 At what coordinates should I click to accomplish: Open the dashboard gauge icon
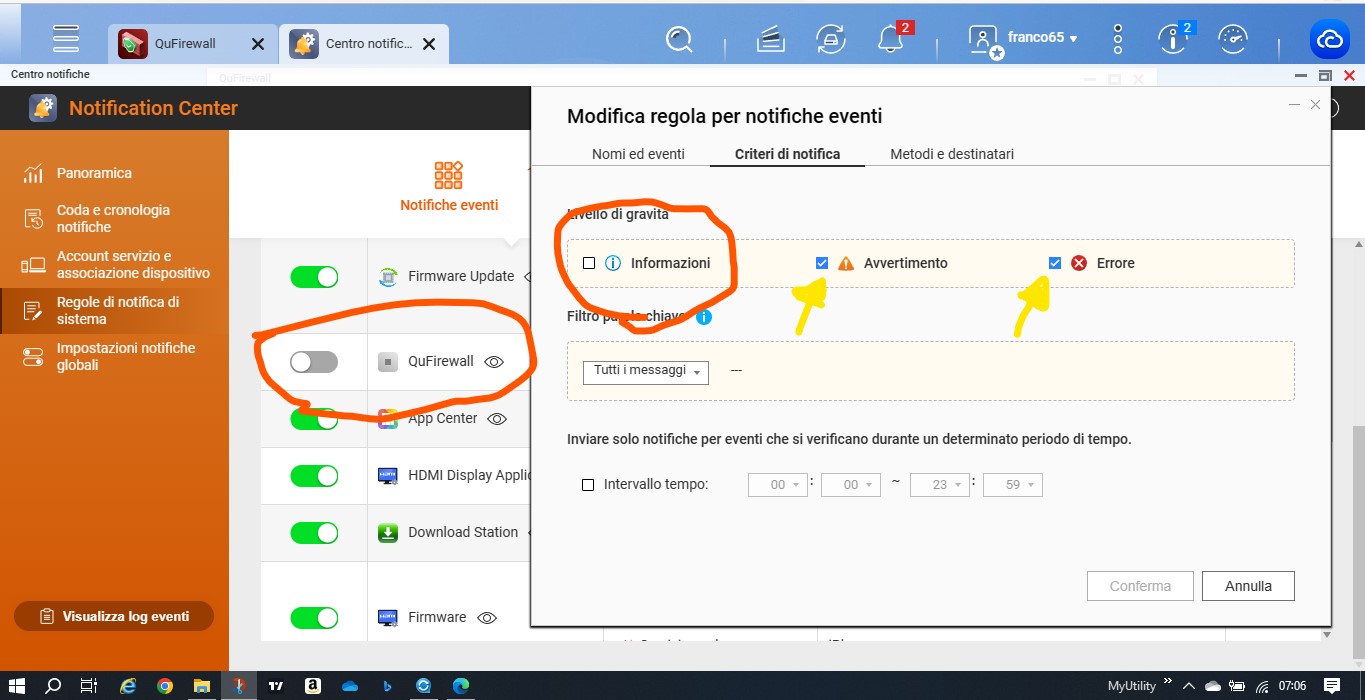tap(1233, 39)
